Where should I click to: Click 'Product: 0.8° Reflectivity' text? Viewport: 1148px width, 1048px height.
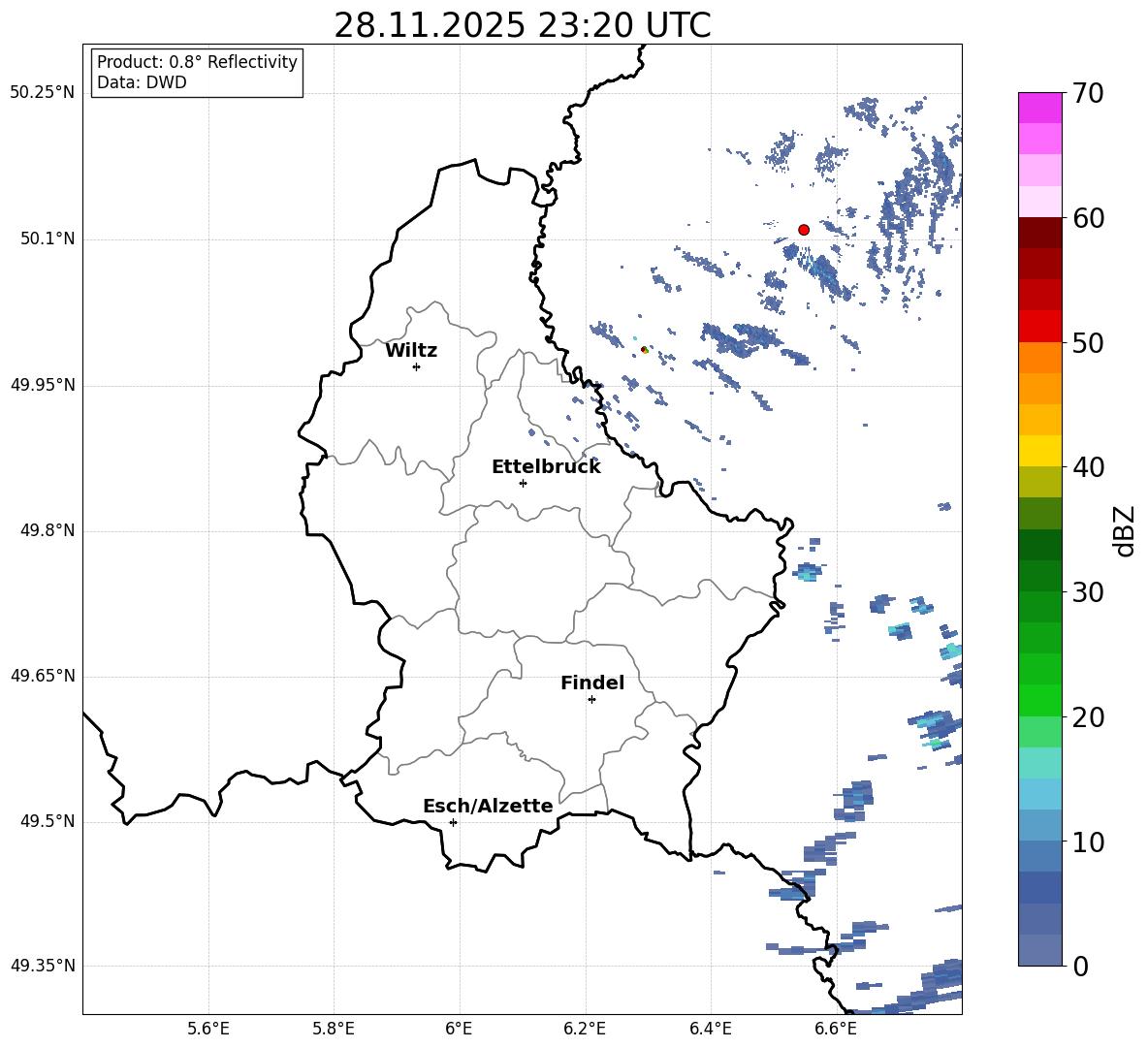[x=197, y=62]
